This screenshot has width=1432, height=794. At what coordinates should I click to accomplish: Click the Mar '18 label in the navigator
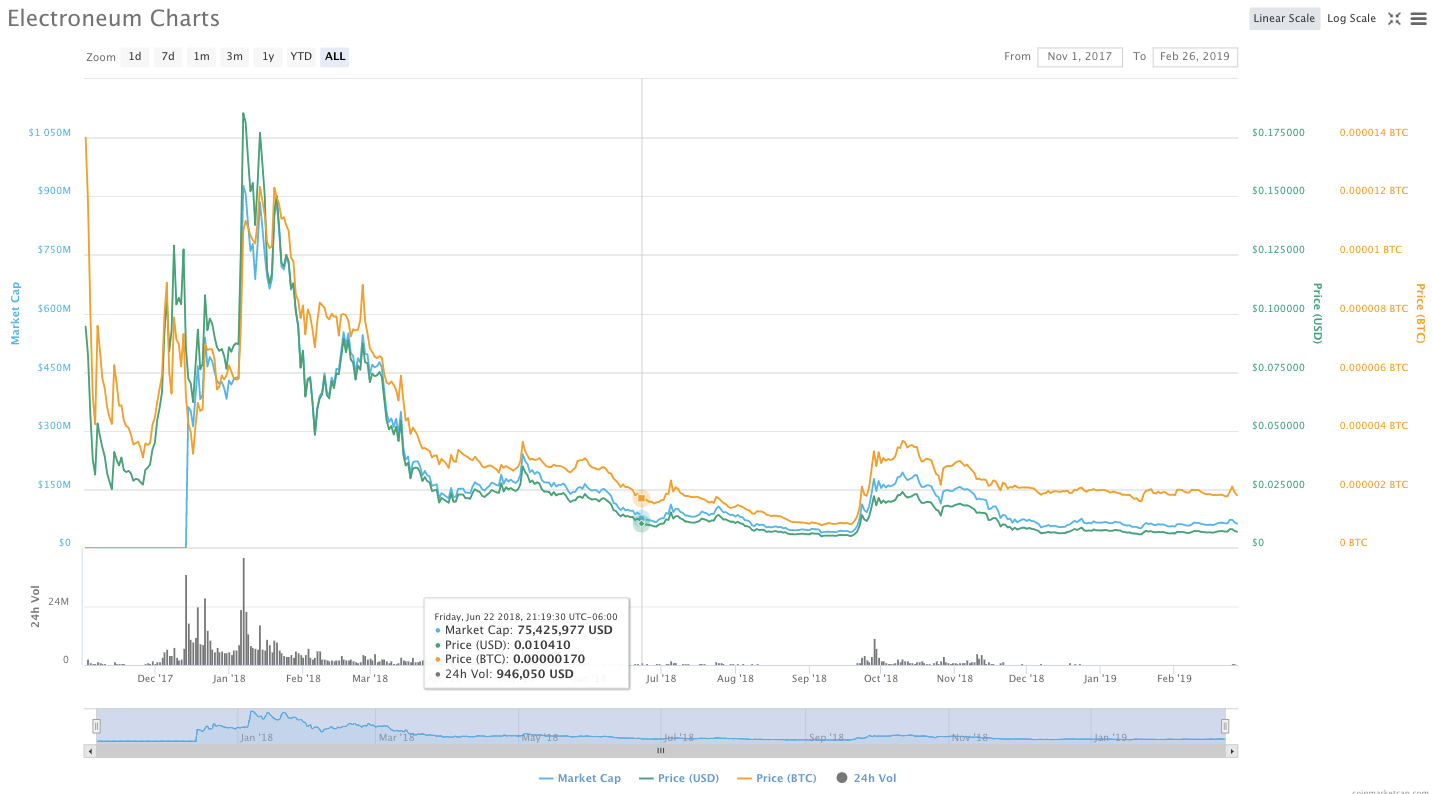point(396,738)
